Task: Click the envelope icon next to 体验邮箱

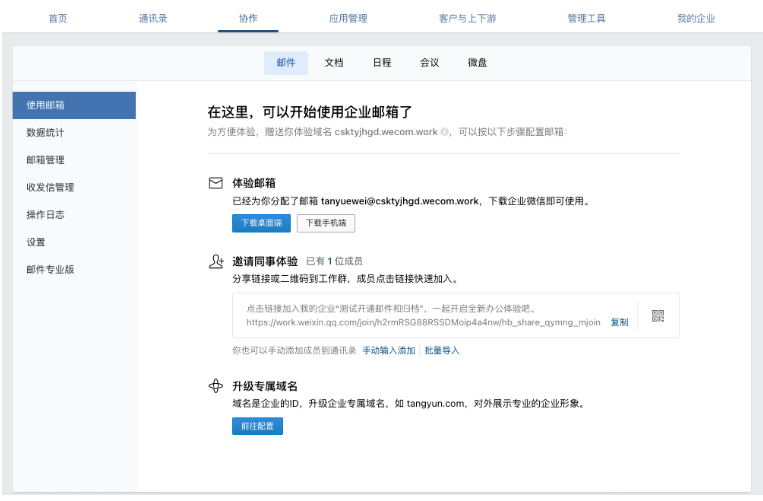Action: pos(215,183)
